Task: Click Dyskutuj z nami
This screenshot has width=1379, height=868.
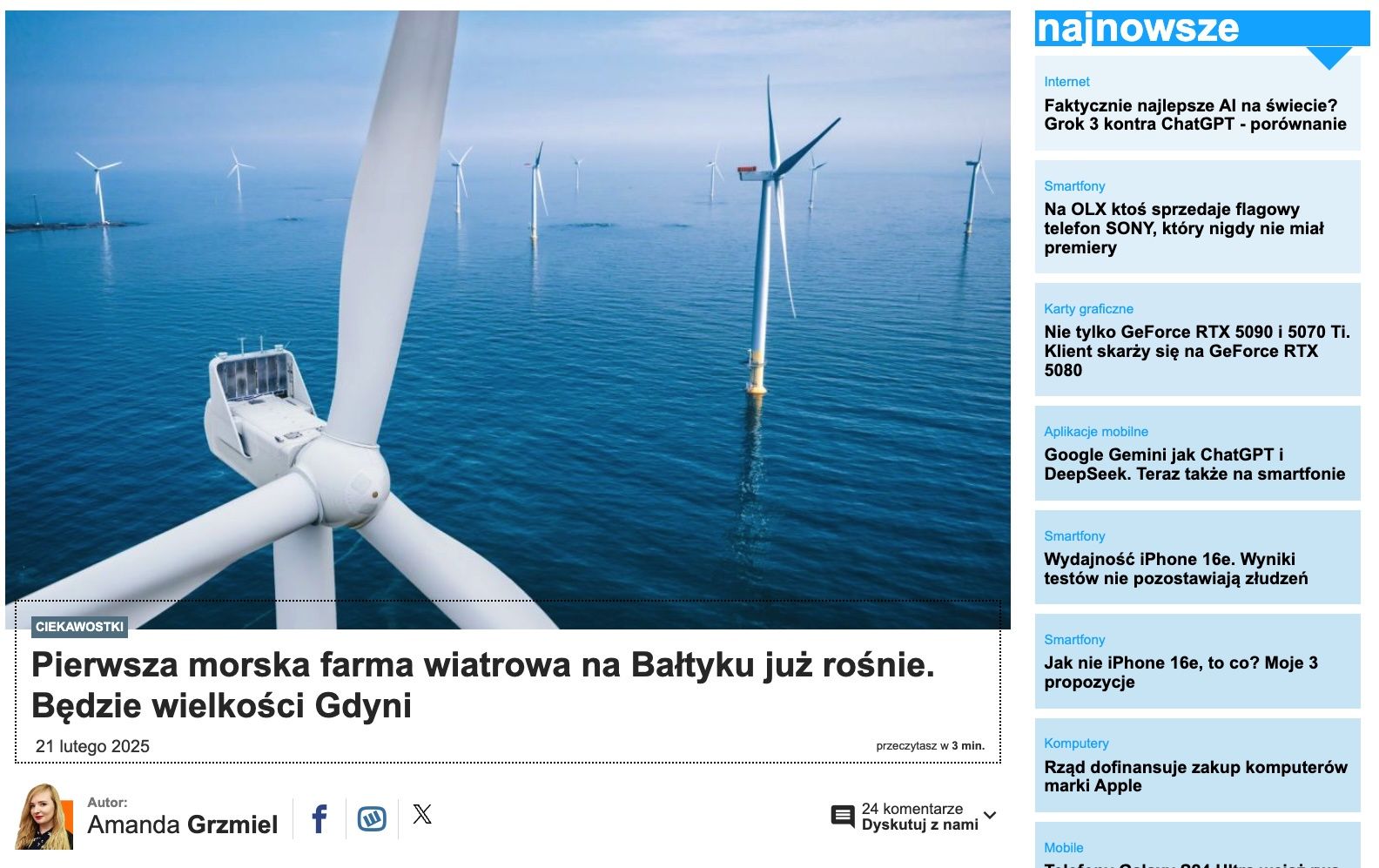Action: click(920, 824)
